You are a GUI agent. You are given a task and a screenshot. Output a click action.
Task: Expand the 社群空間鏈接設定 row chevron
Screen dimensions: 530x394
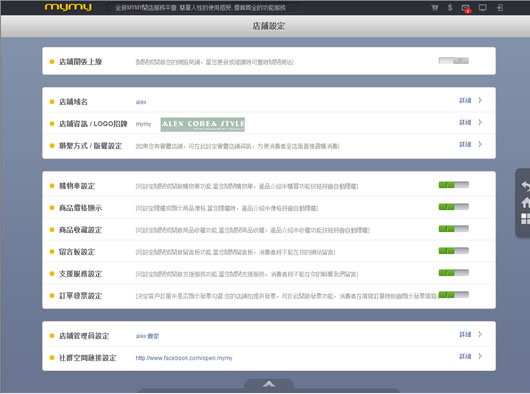tap(480, 356)
